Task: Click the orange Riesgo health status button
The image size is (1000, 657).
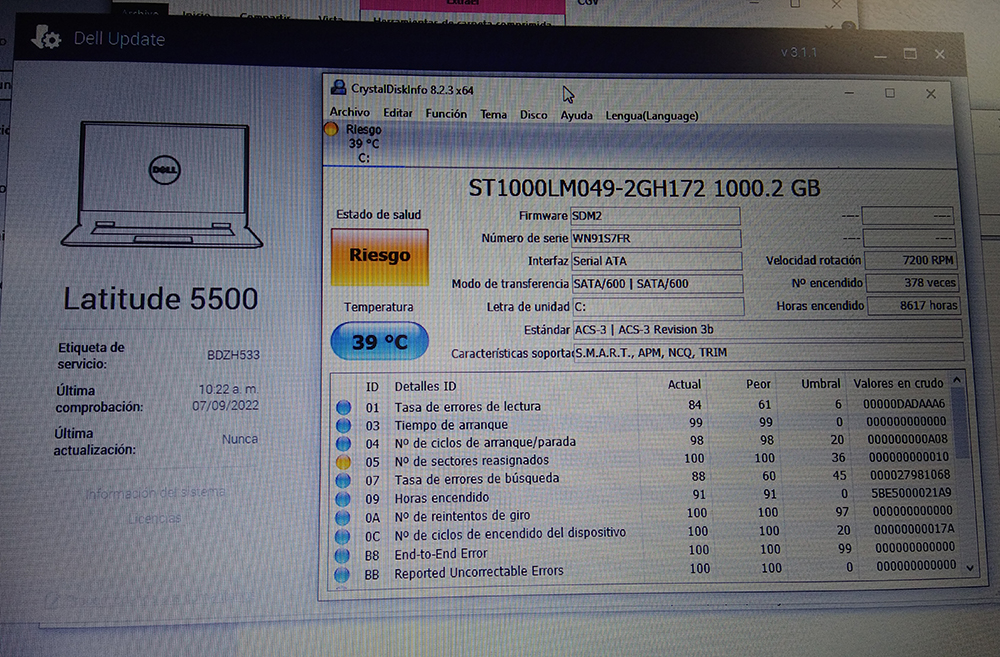Action: (x=379, y=256)
